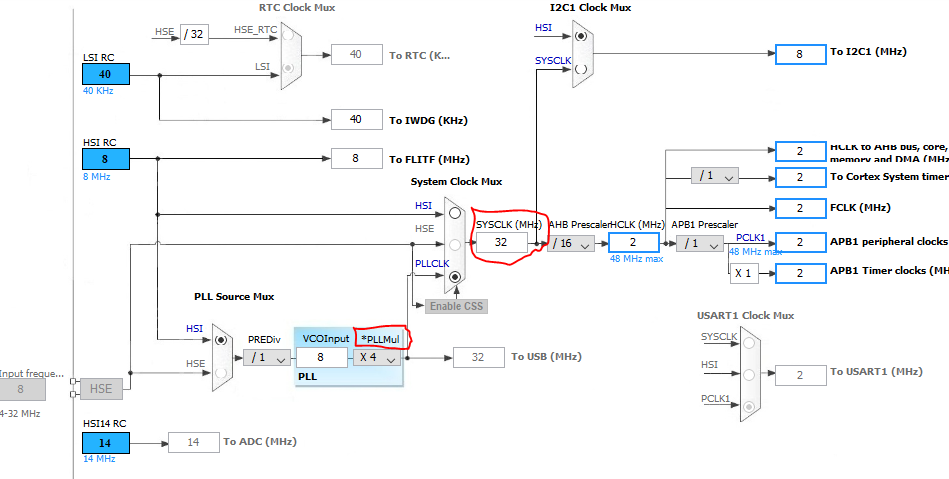The height and width of the screenshot is (479, 949).
Task: Click the VCOInput value box
Action: 320,357
